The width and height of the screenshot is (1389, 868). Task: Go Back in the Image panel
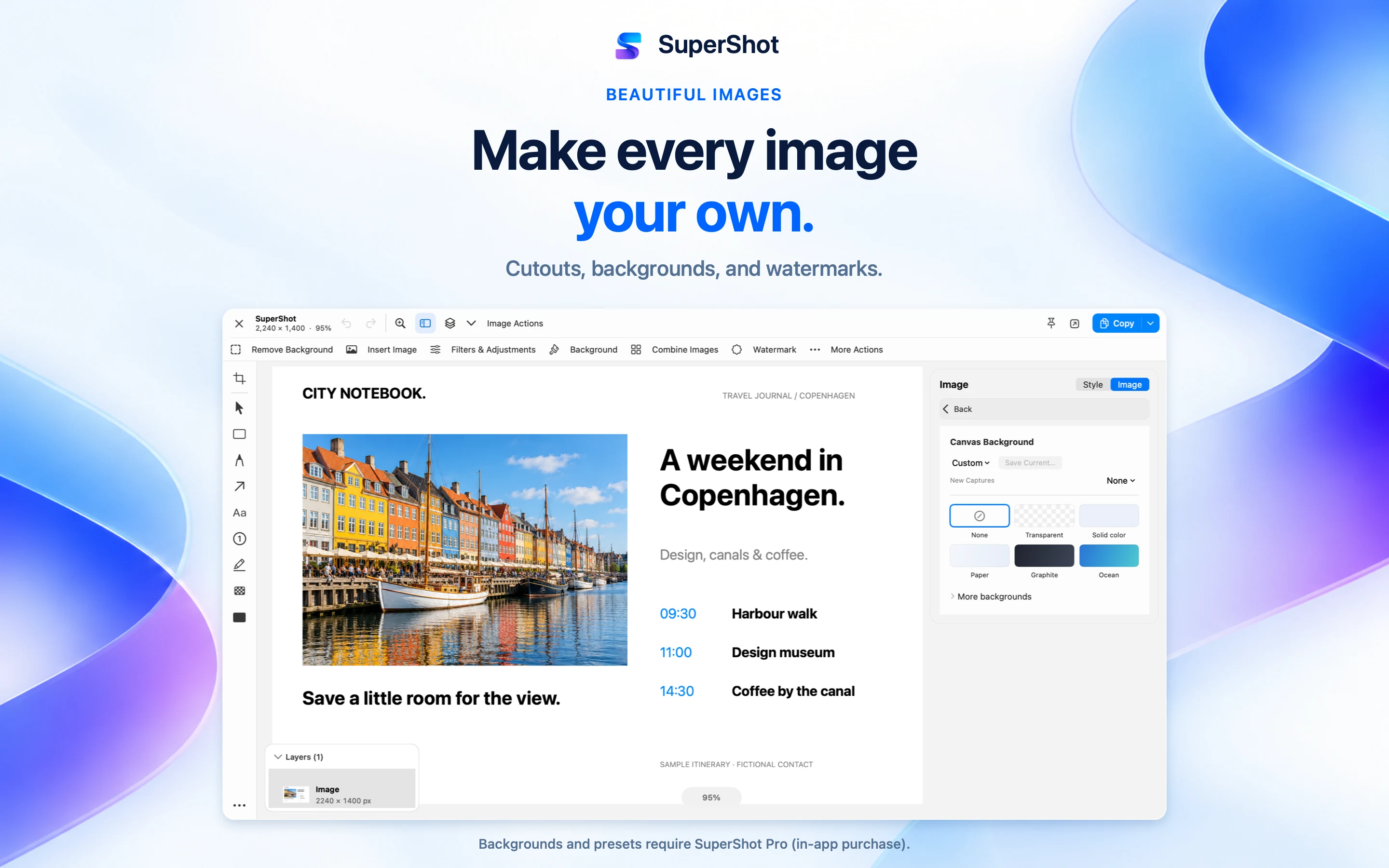(1044, 409)
